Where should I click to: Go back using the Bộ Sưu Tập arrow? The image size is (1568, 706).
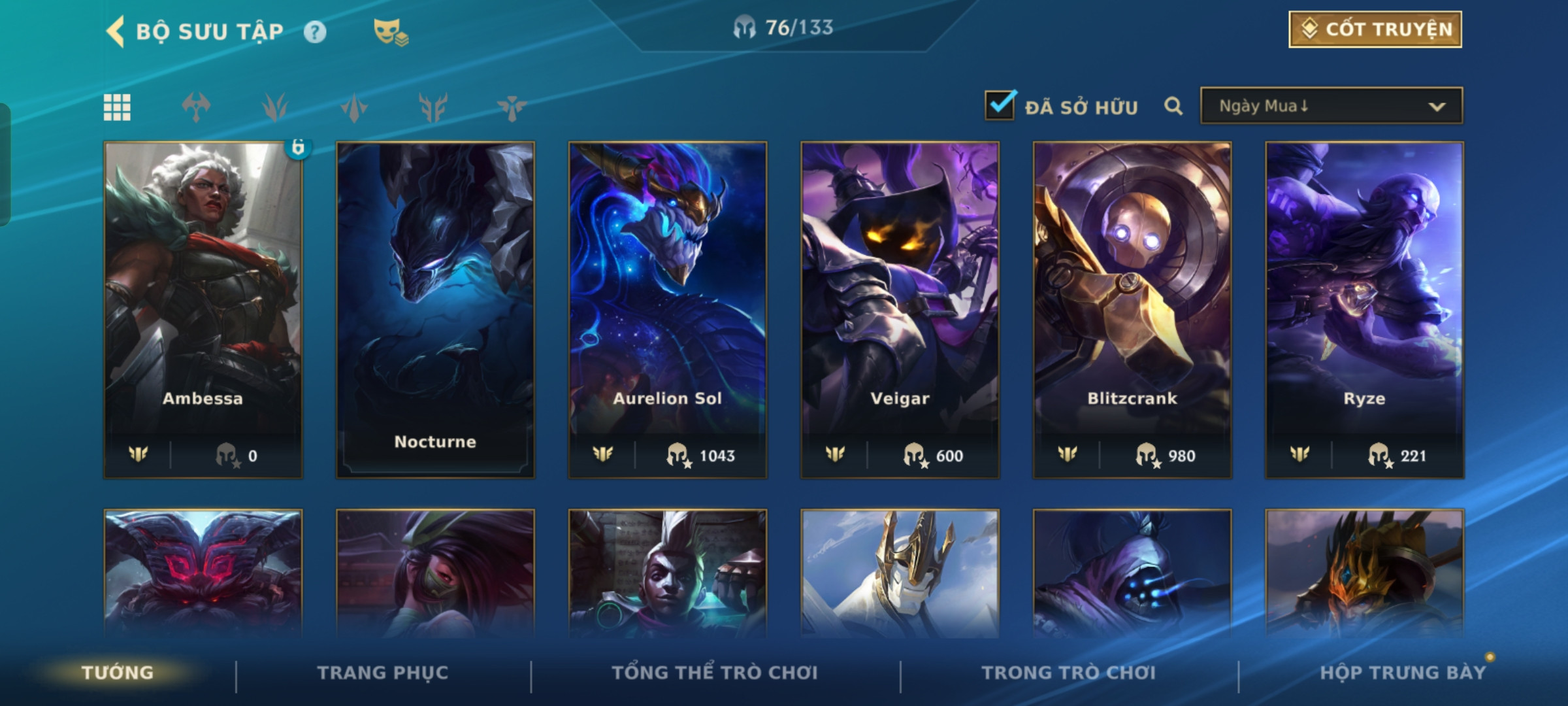(116, 31)
